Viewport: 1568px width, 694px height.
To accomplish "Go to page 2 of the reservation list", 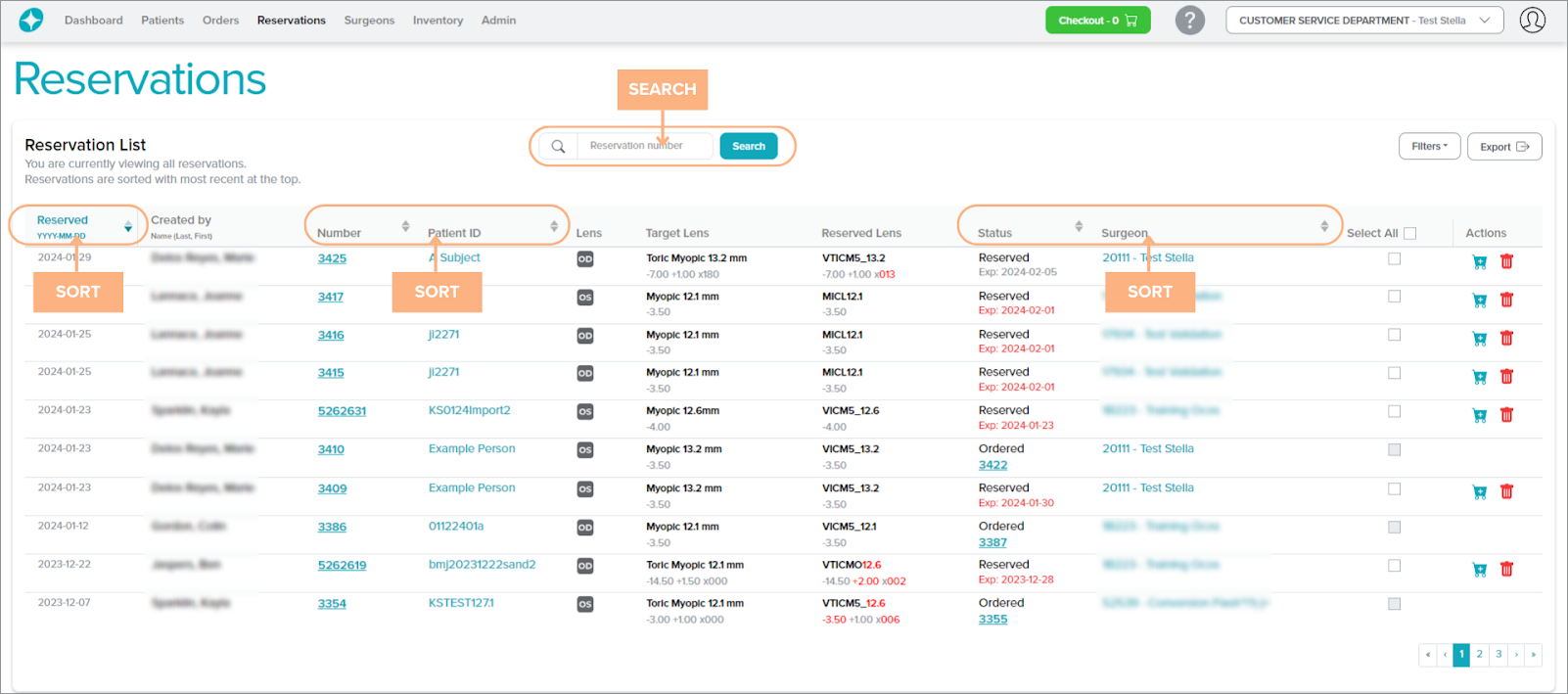I will (1479, 655).
